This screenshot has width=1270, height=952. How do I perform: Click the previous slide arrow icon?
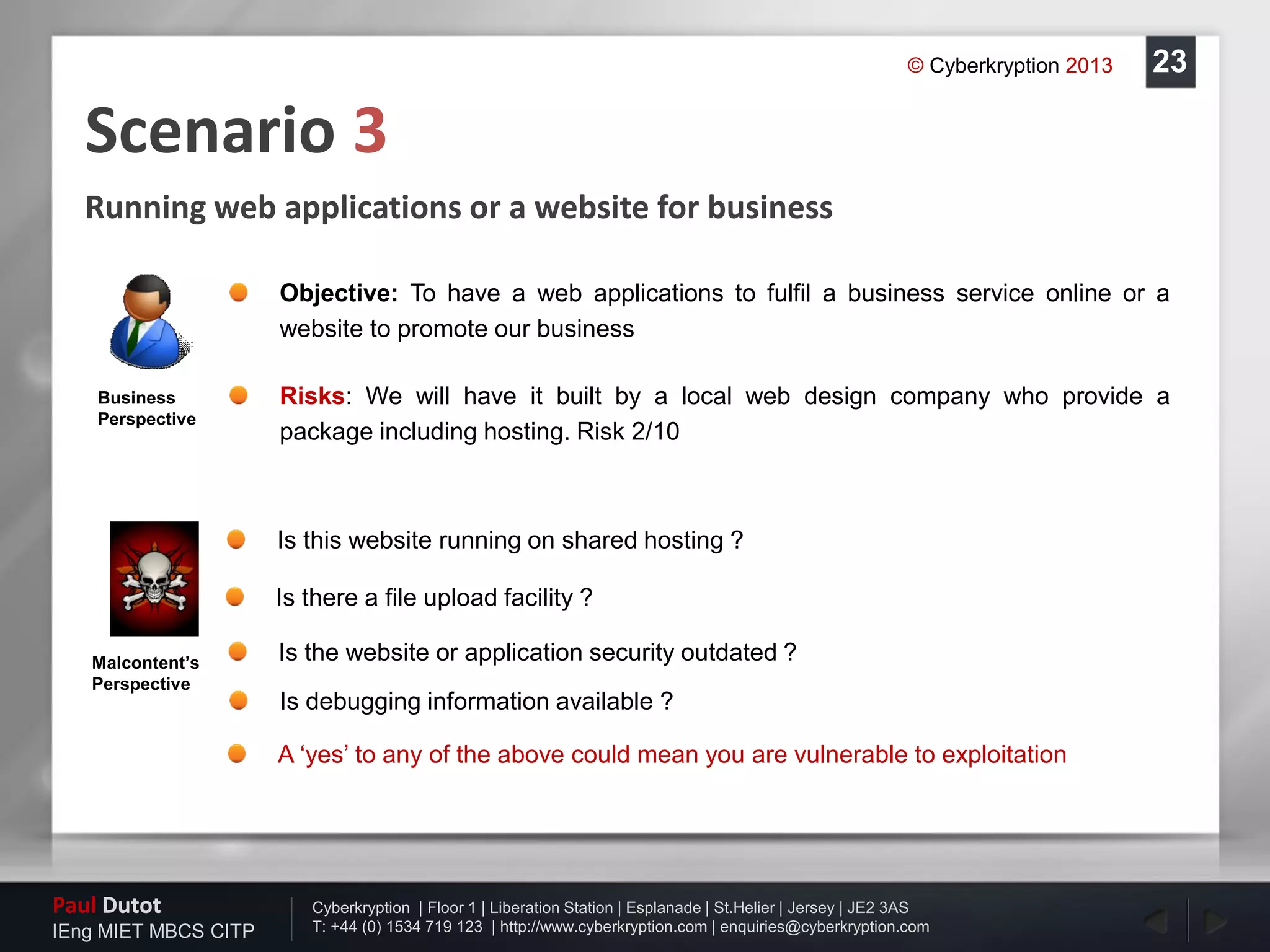(1157, 922)
